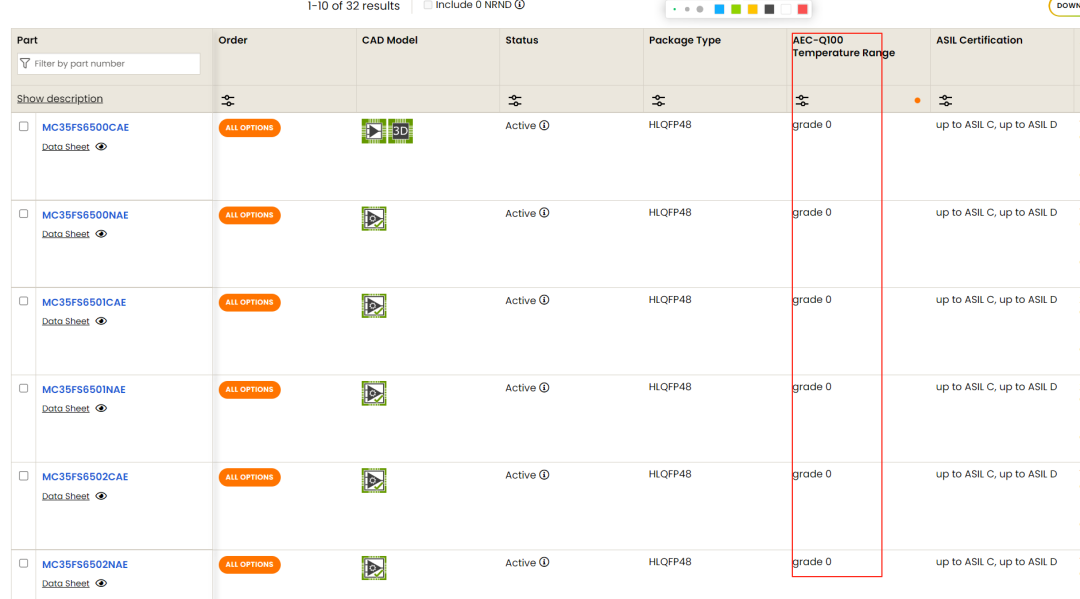The width and height of the screenshot is (1080, 599).
Task: Preview data sheet eye icon for MC35FS6501NAE
Action: tap(101, 408)
